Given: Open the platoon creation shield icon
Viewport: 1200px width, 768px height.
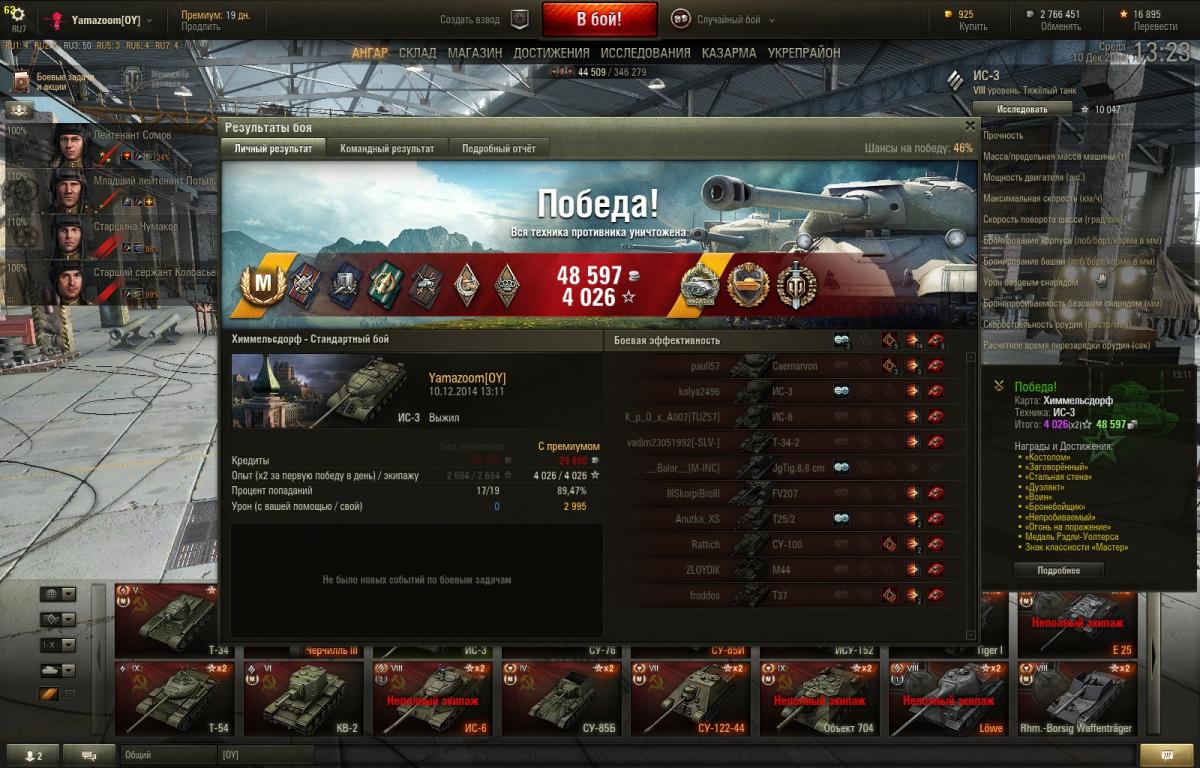Looking at the screenshot, I should [x=519, y=19].
